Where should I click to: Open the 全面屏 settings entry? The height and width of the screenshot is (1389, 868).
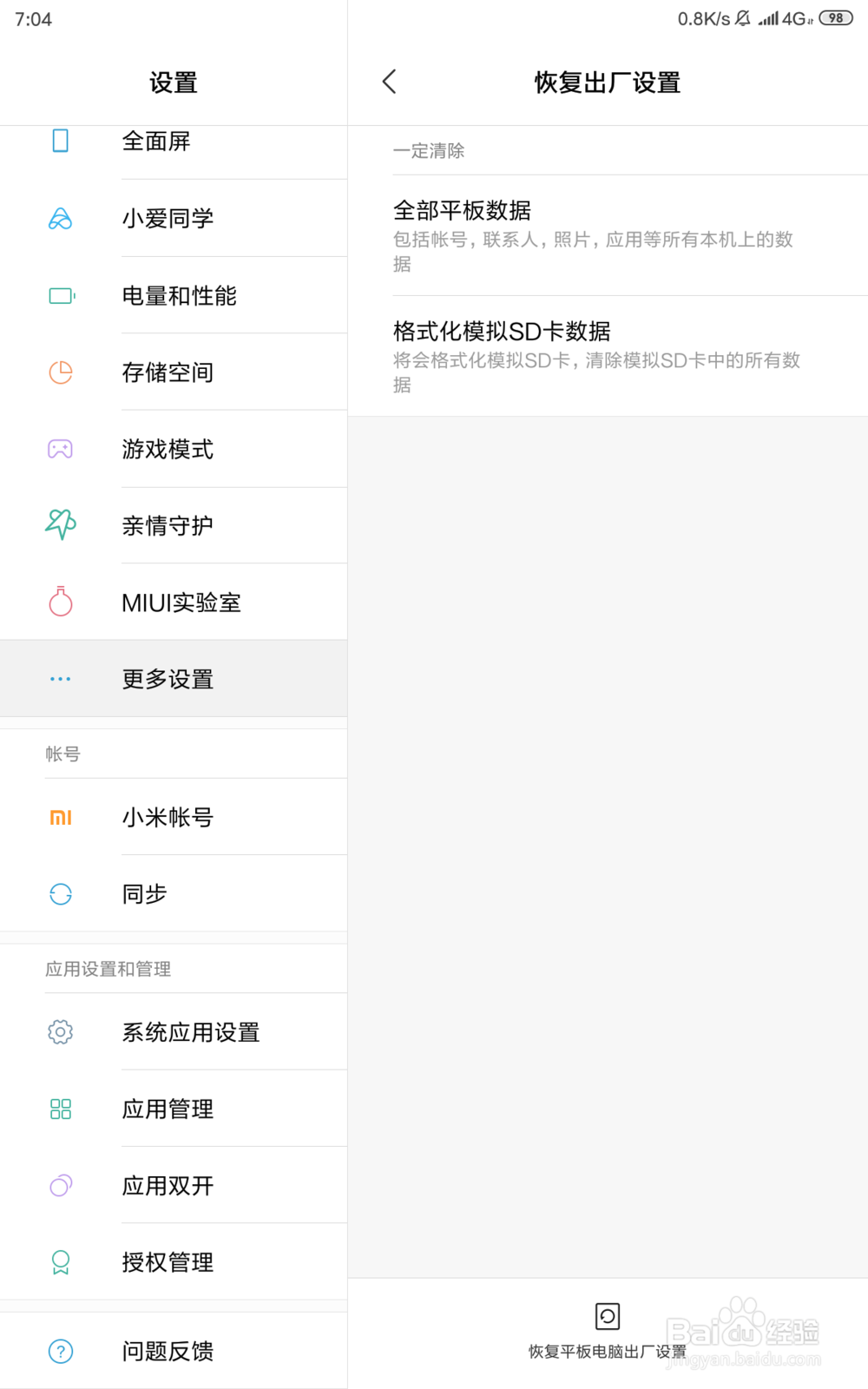click(174, 142)
